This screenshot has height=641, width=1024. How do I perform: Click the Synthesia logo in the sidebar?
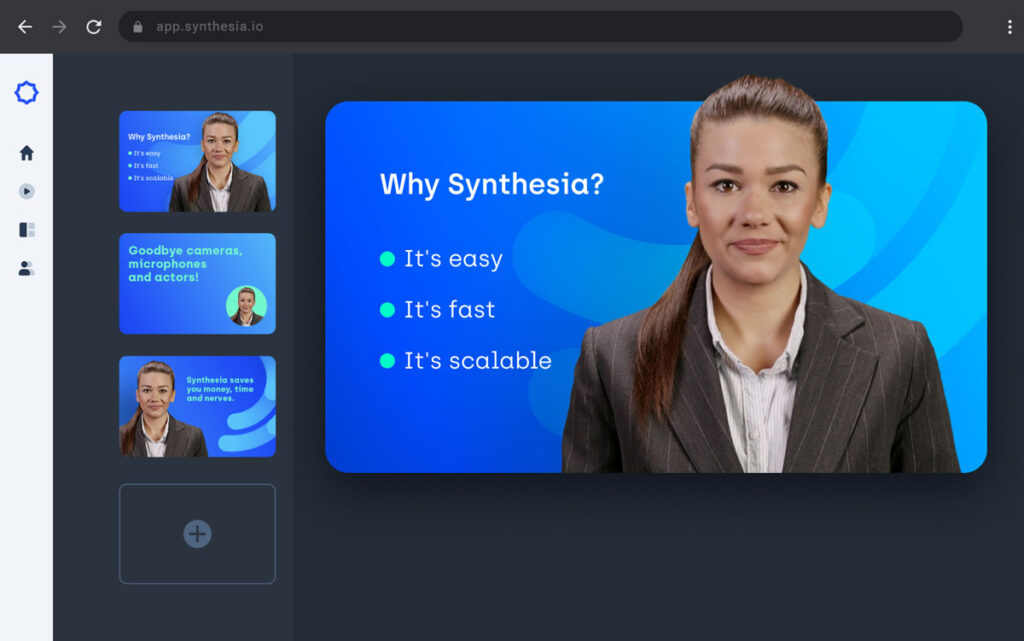pos(27,93)
